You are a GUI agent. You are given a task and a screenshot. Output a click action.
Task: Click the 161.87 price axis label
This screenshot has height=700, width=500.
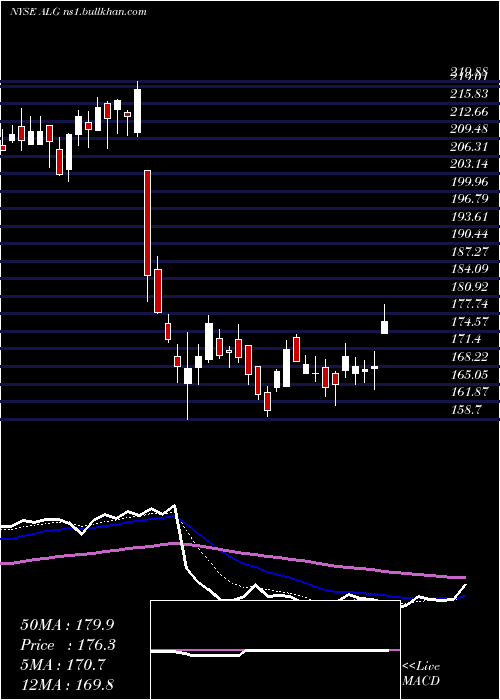click(469, 392)
